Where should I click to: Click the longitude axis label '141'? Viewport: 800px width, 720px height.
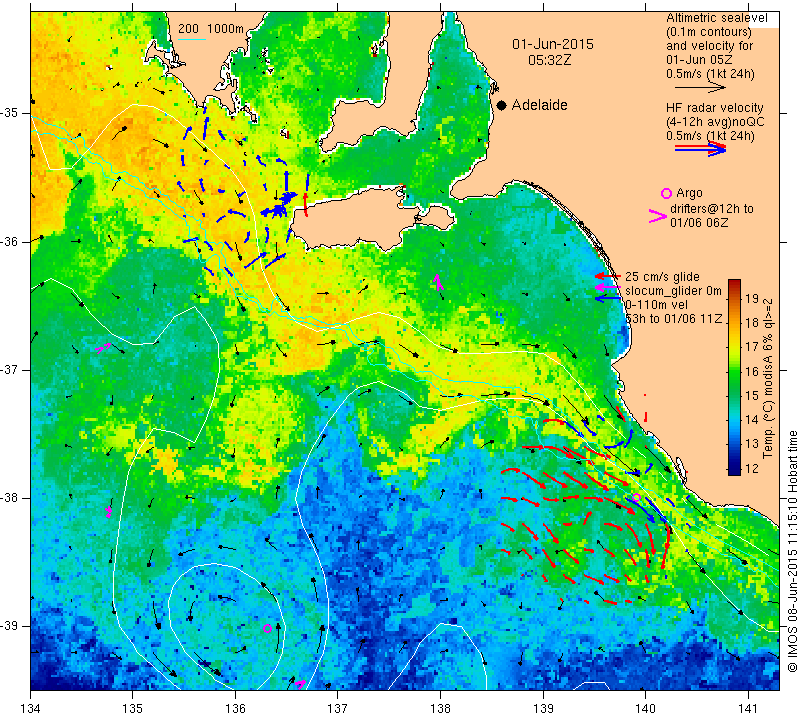click(748, 709)
